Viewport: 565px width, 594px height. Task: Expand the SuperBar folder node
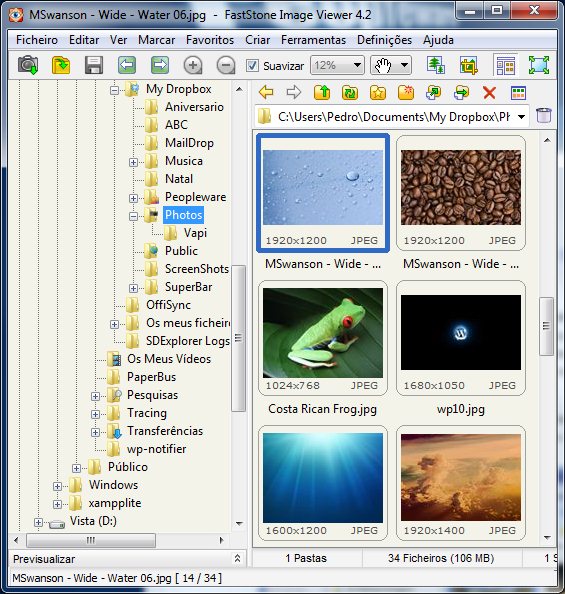(133, 288)
